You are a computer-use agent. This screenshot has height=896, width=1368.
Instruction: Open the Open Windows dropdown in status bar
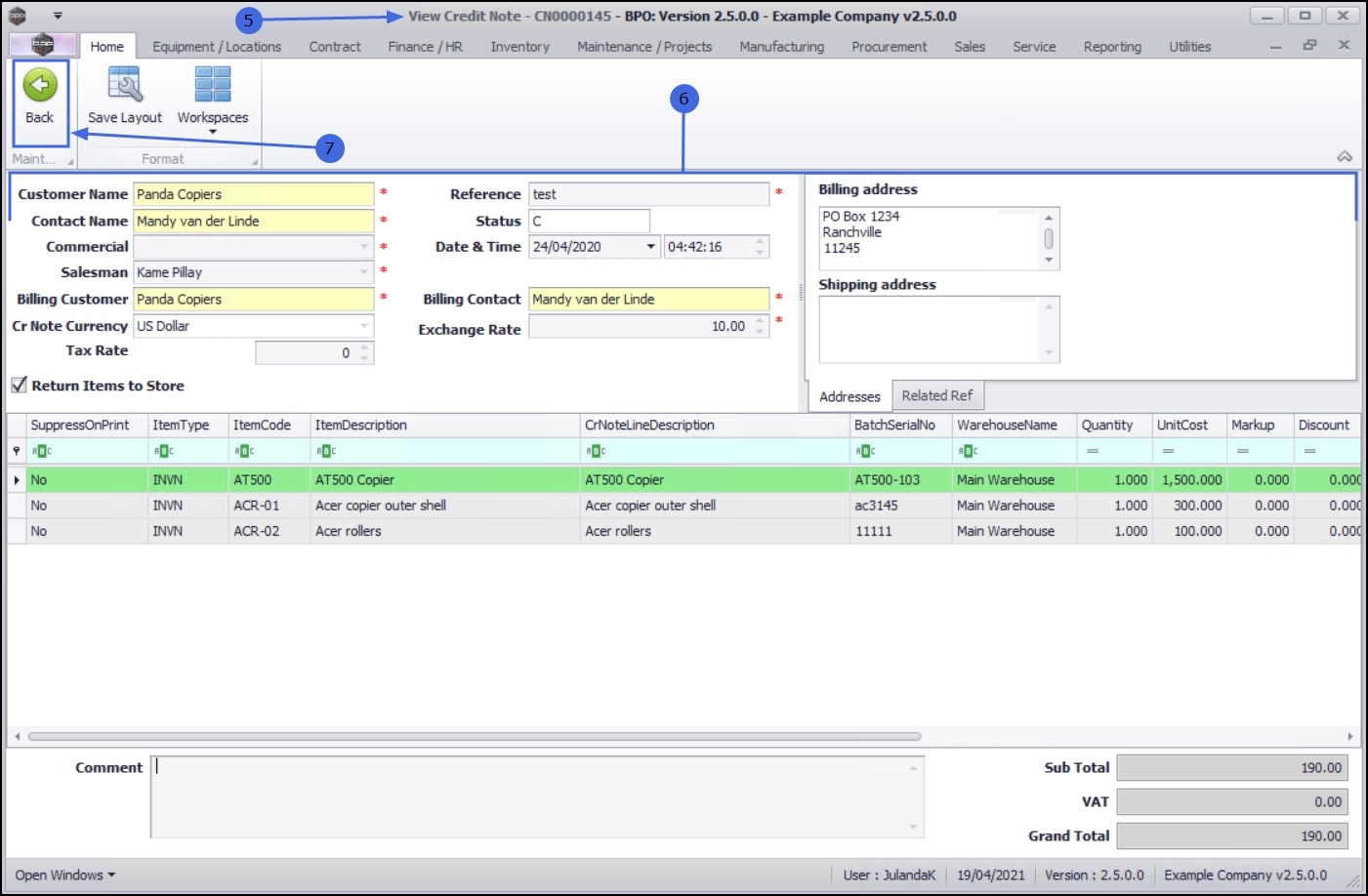pos(64,875)
